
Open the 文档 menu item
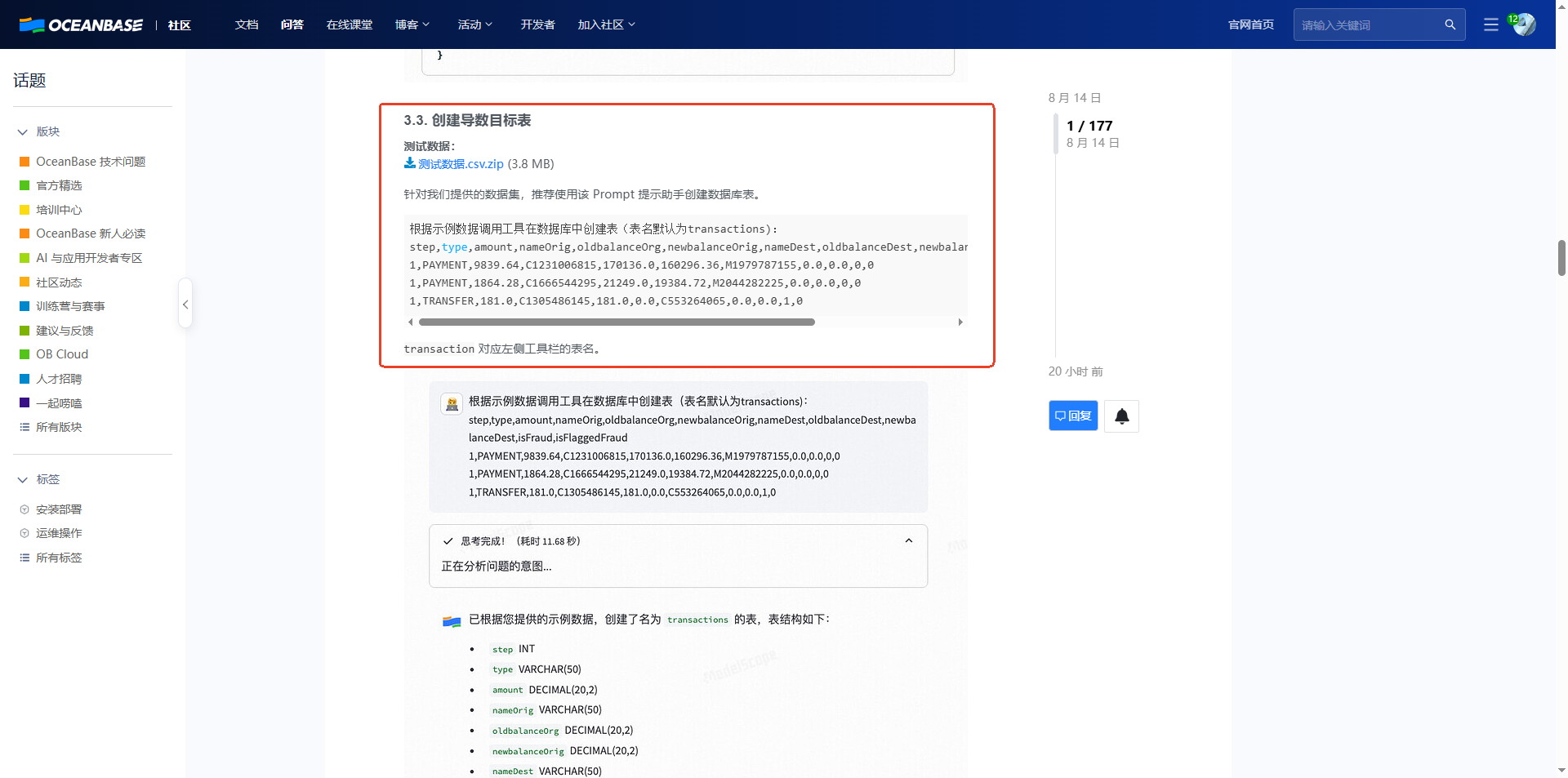pos(247,24)
